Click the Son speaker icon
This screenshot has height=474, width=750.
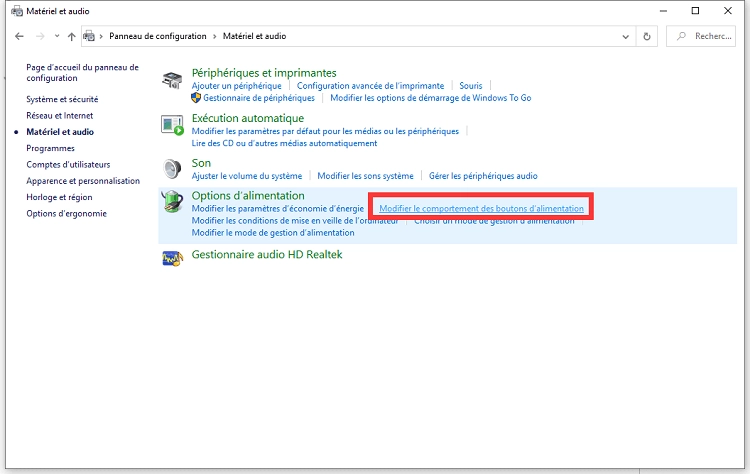click(173, 168)
